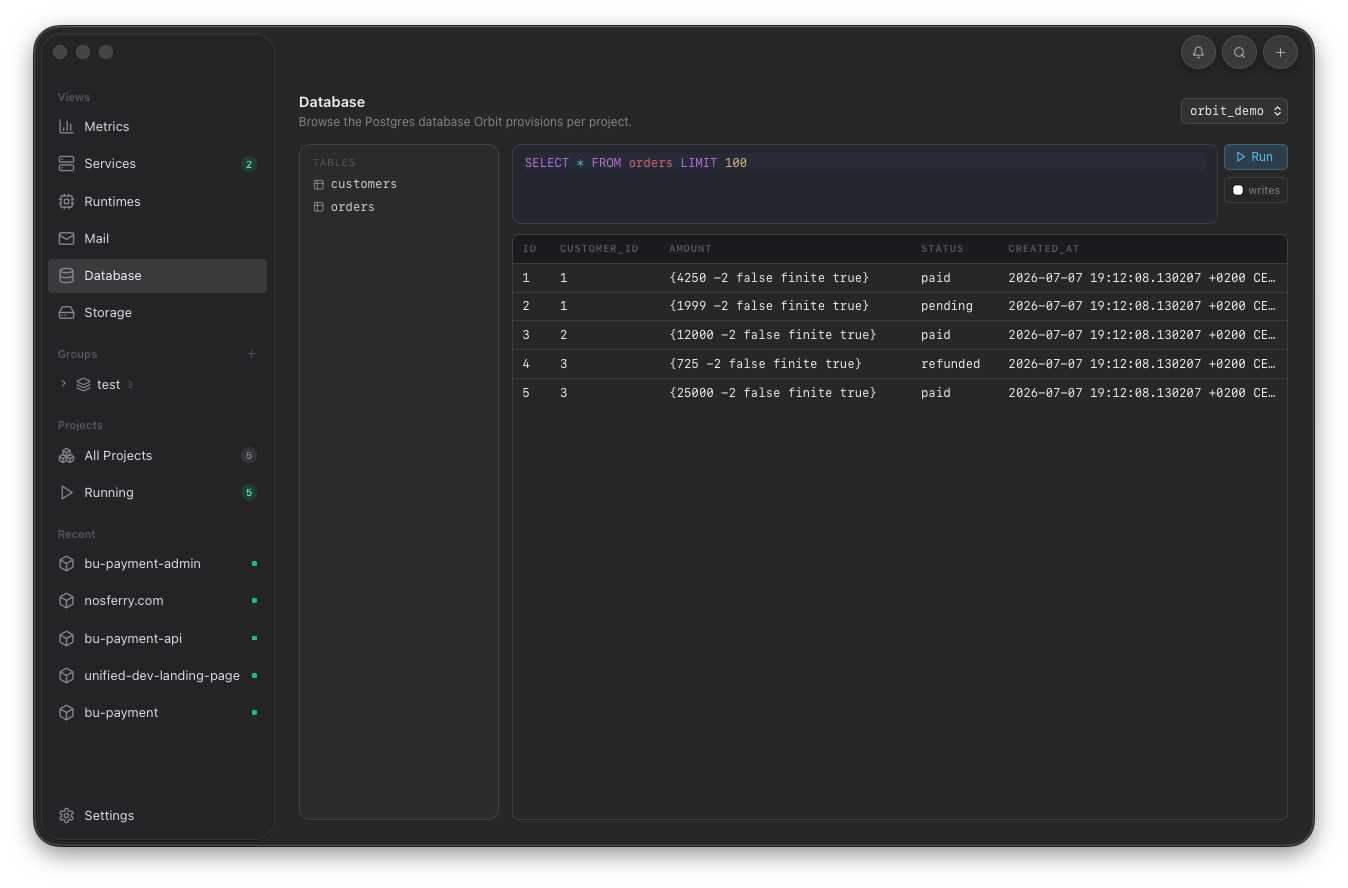Image resolution: width=1348 pixels, height=888 pixels.
Task: Open Runtimes view in sidebar
Action: 157,201
